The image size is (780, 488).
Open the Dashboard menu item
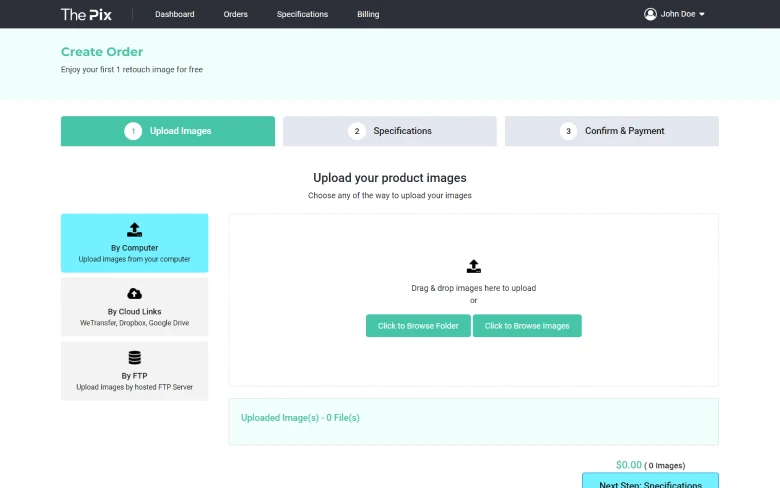175,15
